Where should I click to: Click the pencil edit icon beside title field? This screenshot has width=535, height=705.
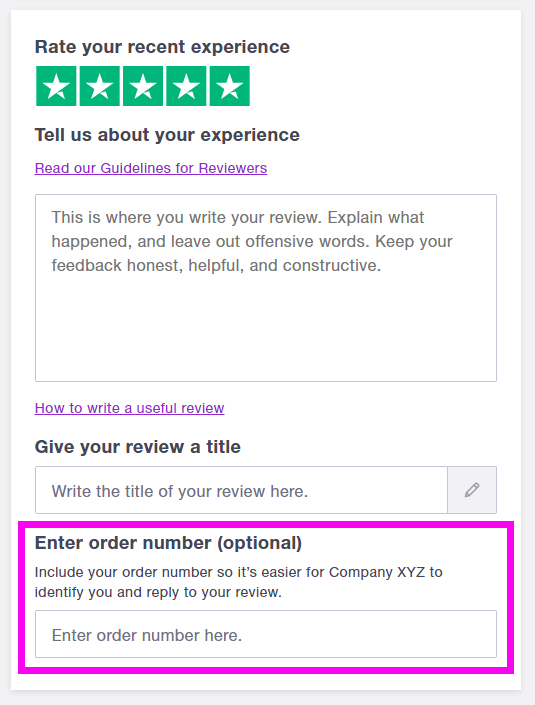coord(472,490)
